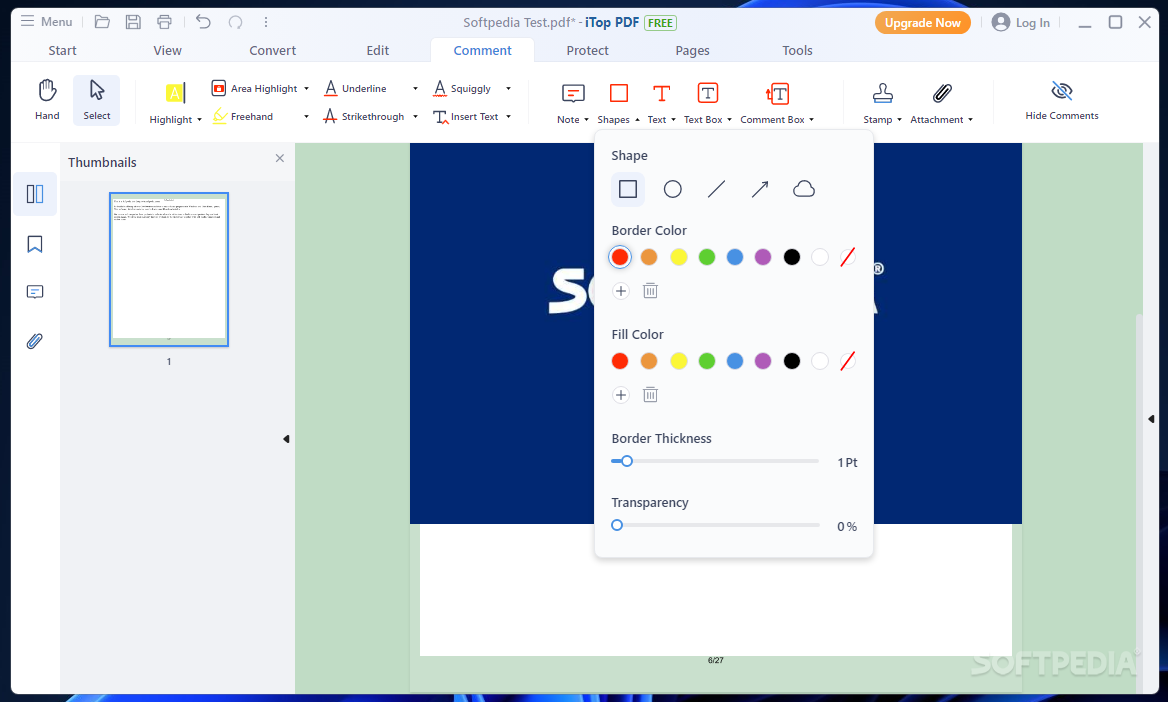The image size is (1168, 702).
Task: Select the circle shape option
Action: point(673,189)
